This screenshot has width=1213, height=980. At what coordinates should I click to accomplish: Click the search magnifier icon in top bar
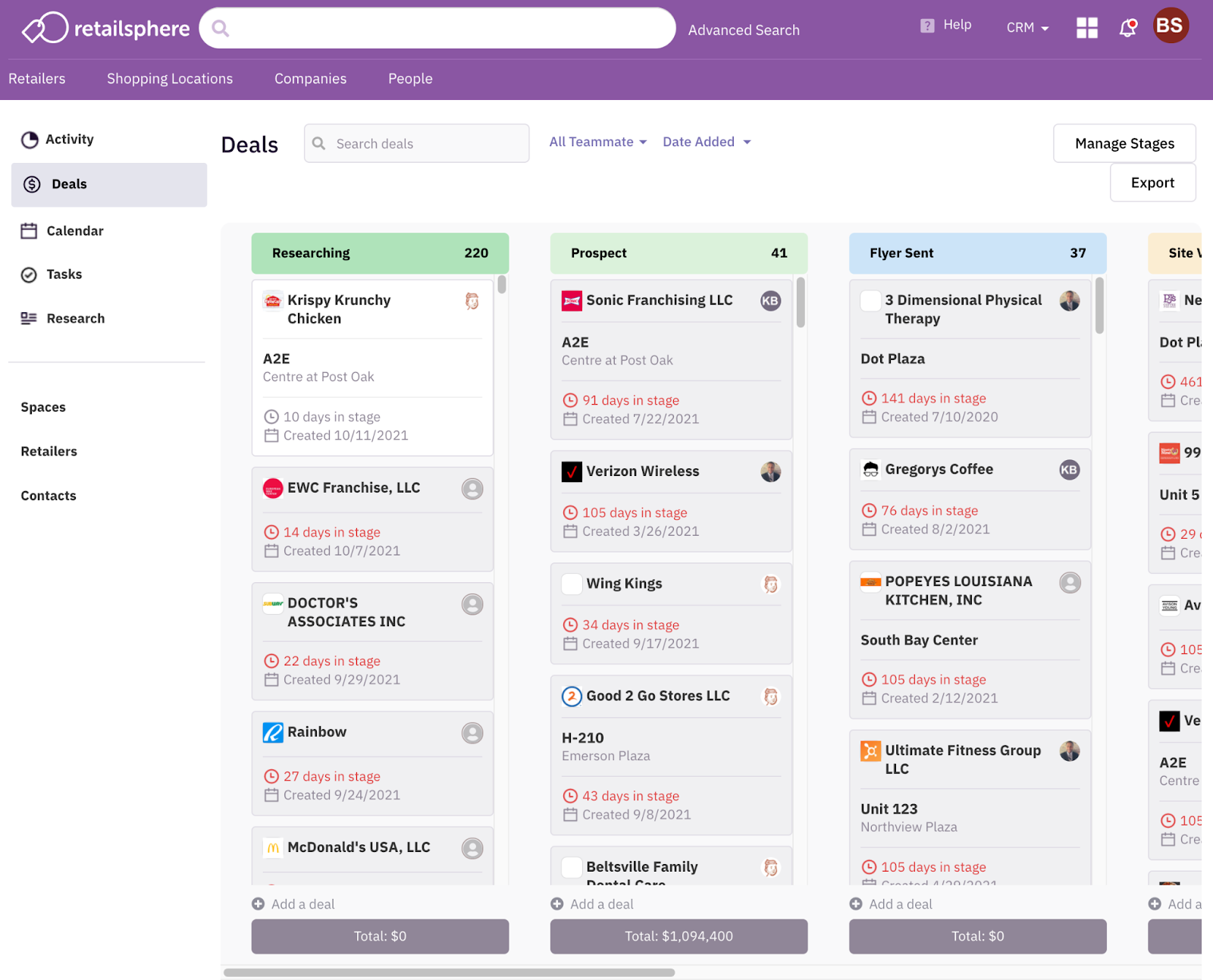tap(221, 28)
